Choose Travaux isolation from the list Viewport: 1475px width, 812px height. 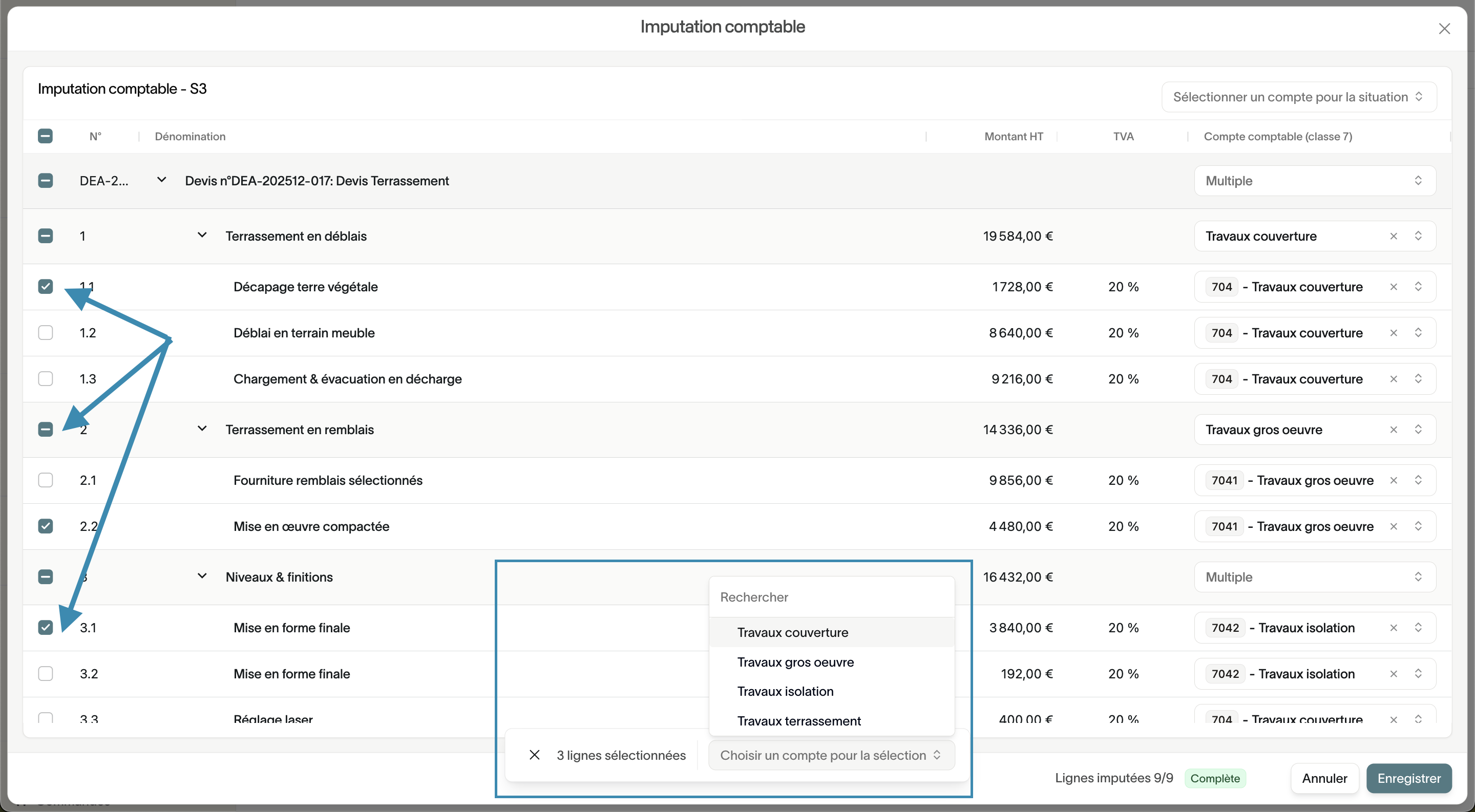click(785, 691)
